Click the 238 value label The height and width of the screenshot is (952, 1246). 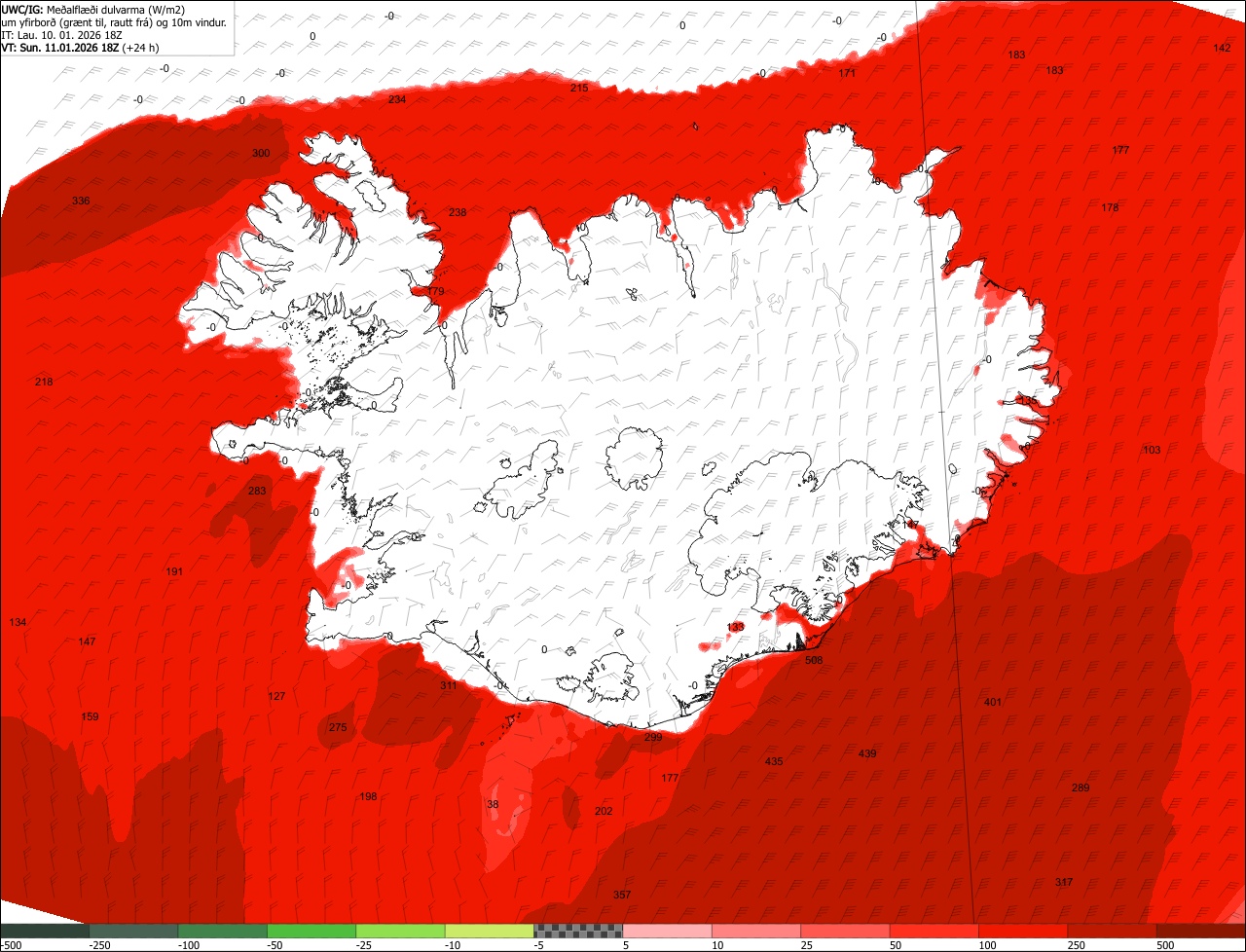click(458, 212)
